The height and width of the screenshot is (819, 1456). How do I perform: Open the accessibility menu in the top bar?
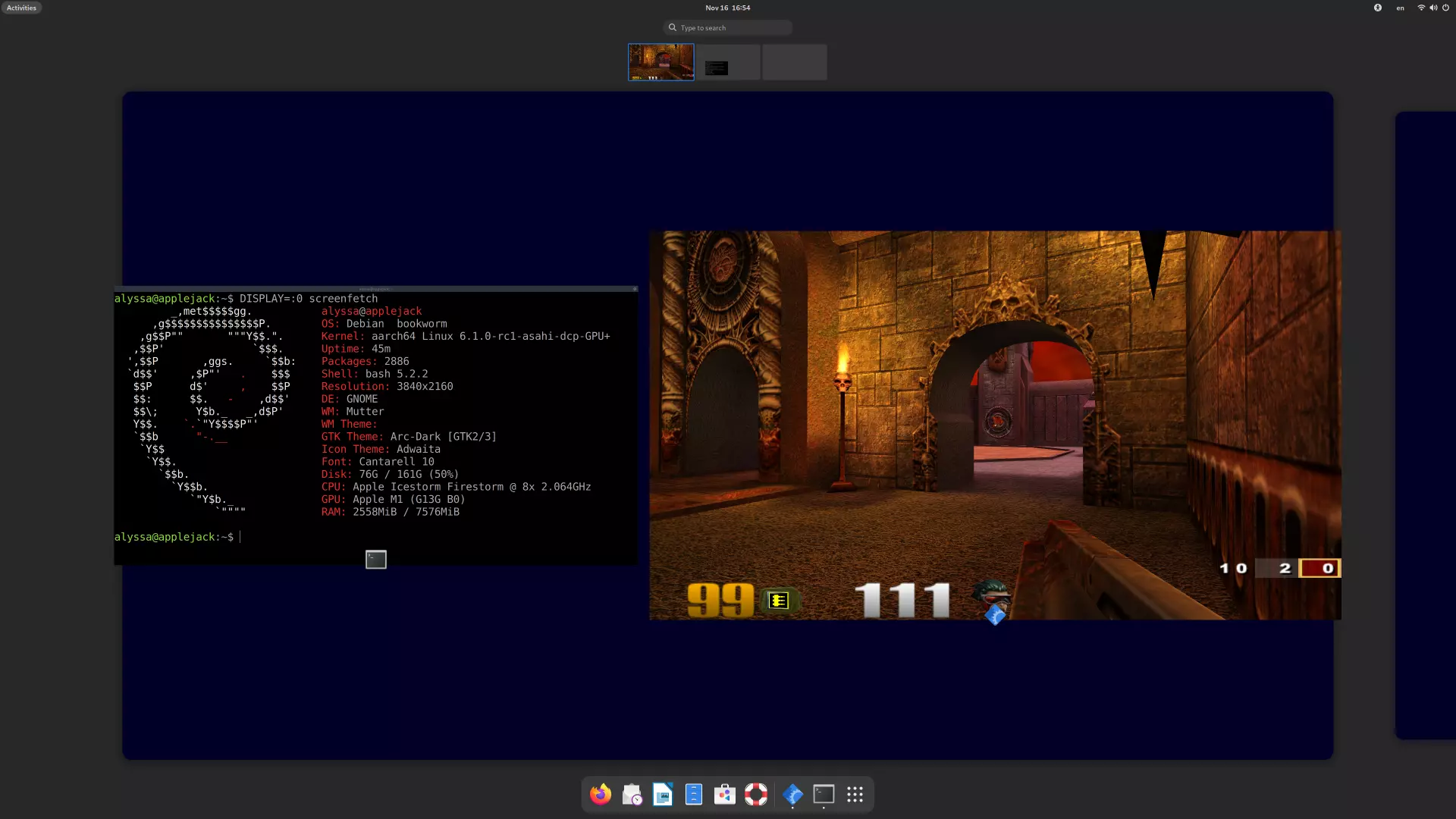click(x=1377, y=8)
